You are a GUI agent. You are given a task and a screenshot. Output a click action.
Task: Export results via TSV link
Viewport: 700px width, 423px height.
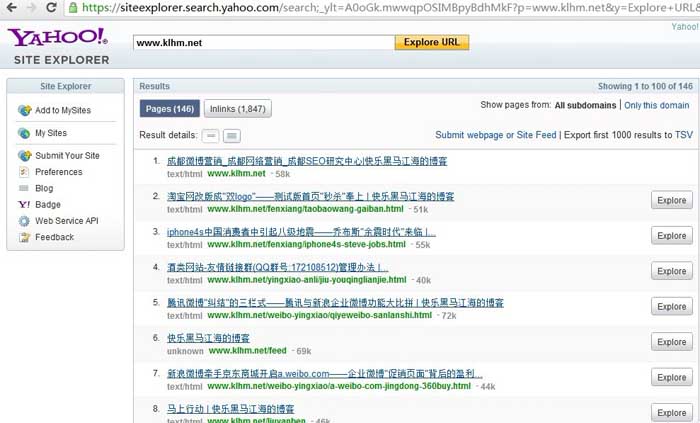(x=683, y=135)
